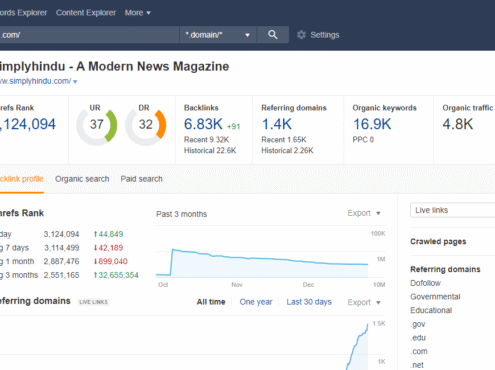Screen dimensions: 495x370
Task: Select the All time range filter
Action: [x=211, y=302]
